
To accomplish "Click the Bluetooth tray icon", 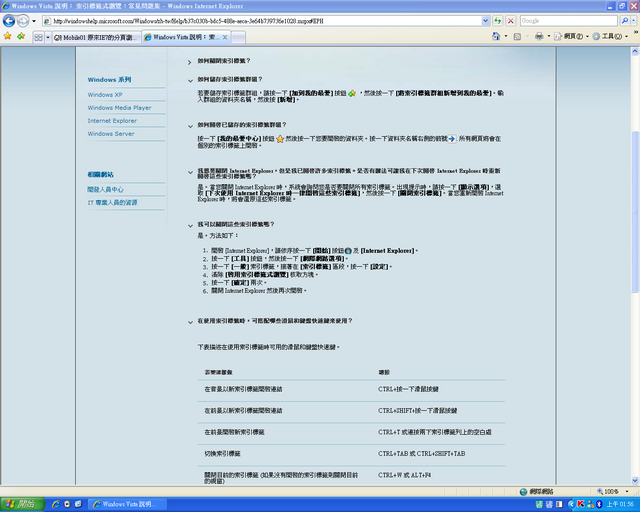I will pyautogui.click(x=599, y=505).
